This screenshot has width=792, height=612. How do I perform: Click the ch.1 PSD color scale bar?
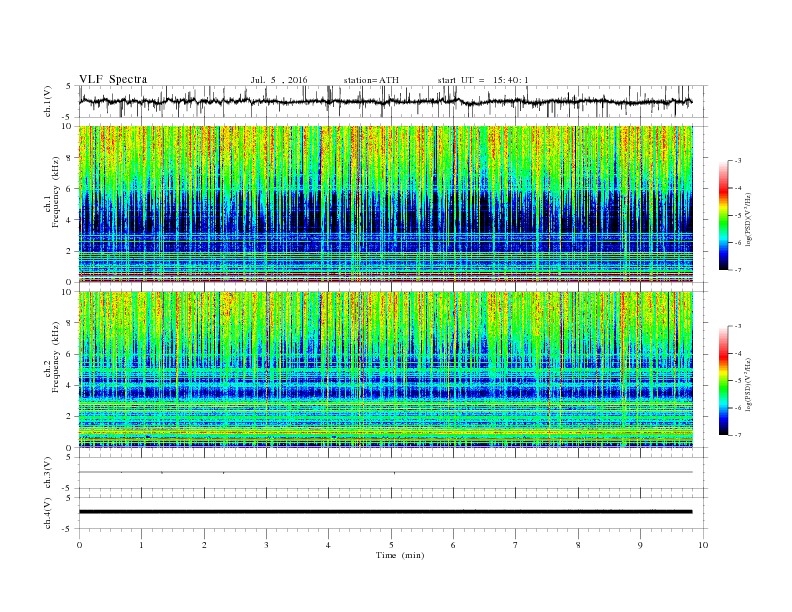pos(723,215)
